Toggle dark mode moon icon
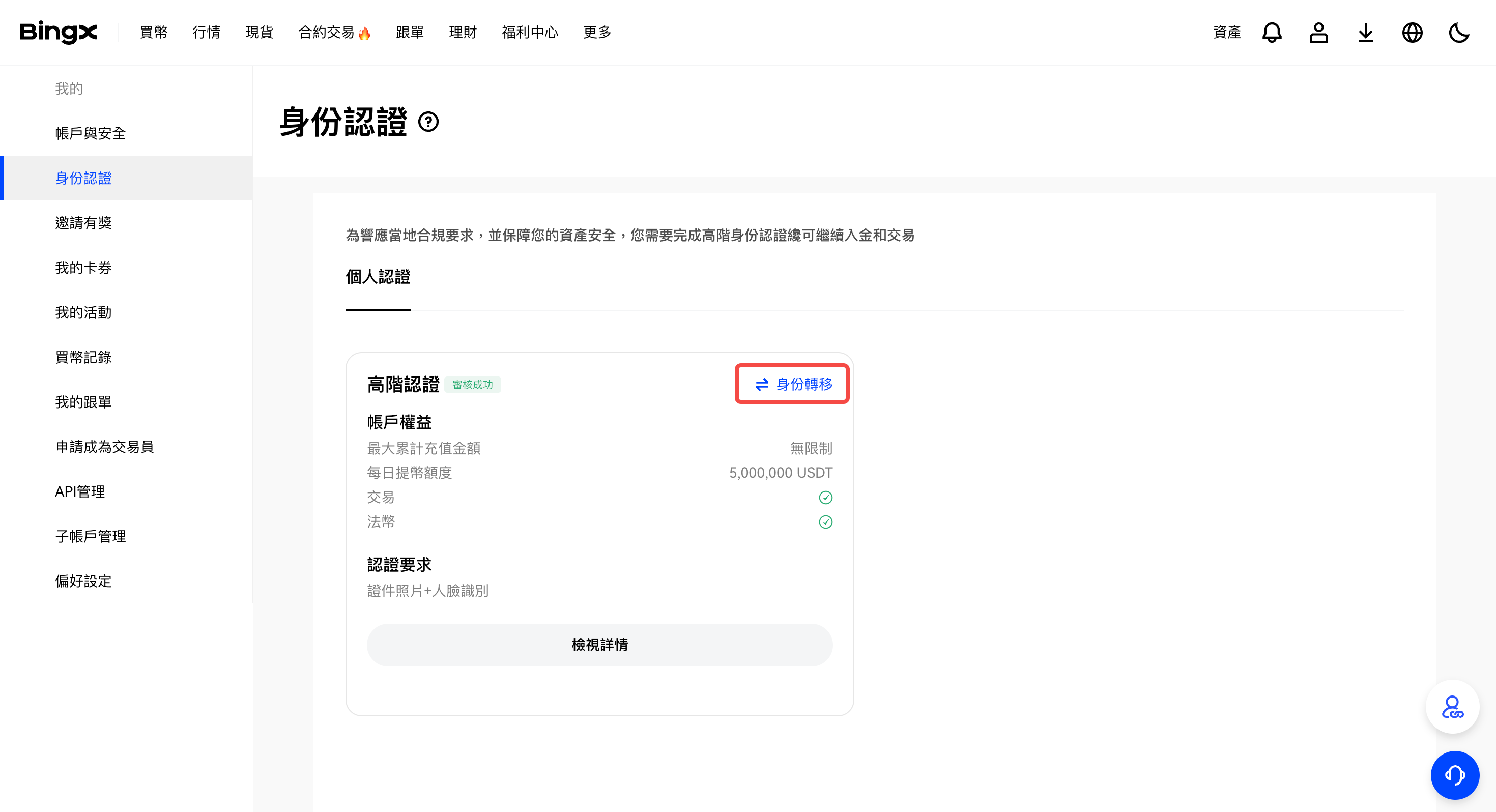 pyautogui.click(x=1458, y=33)
